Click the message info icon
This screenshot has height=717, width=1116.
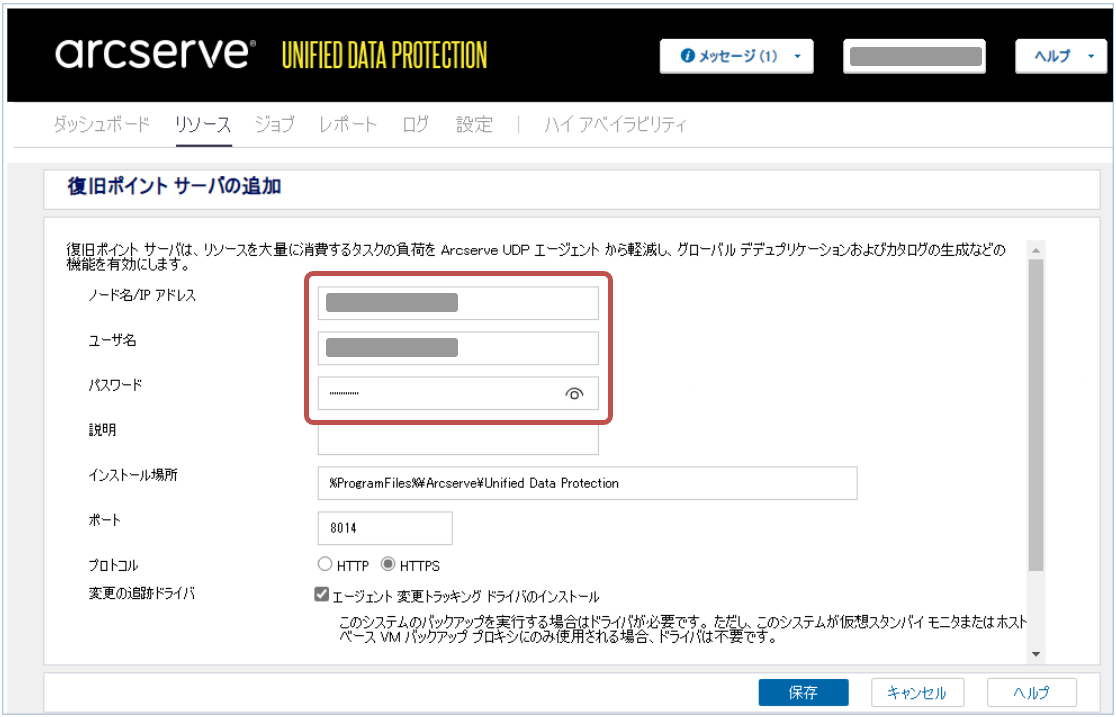[x=687, y=56]
